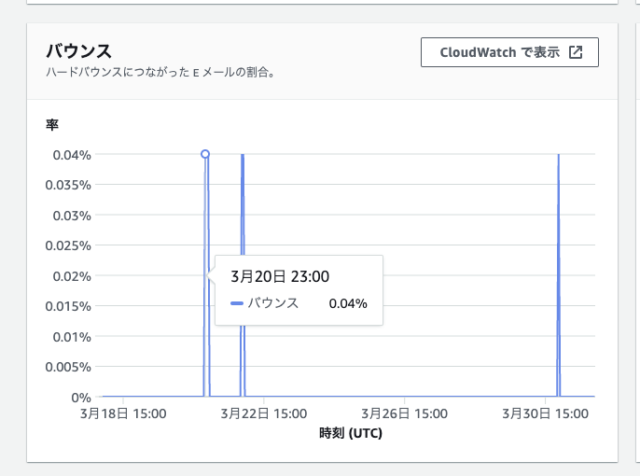Click the 3月18日 15:00 axis label
Image resolution: width=640 pixels, height=476 pixels.
(x=123, y=414)
